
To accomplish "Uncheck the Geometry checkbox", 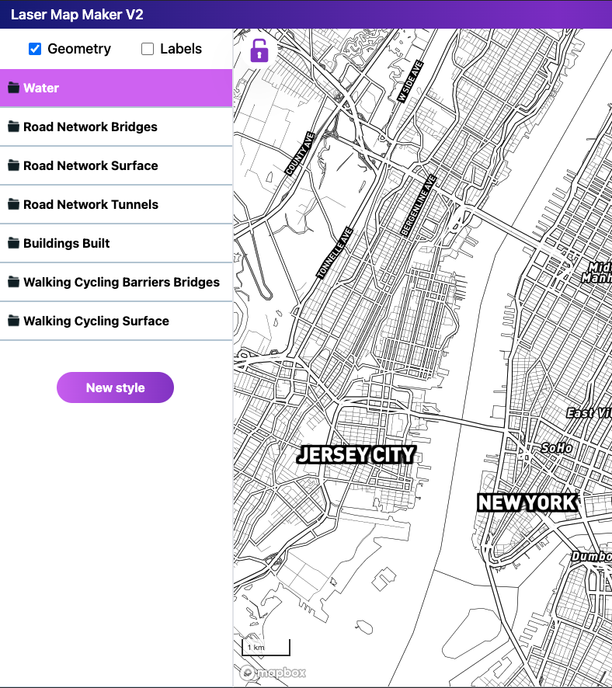I will pyautogui.click(x=35, y=49).
